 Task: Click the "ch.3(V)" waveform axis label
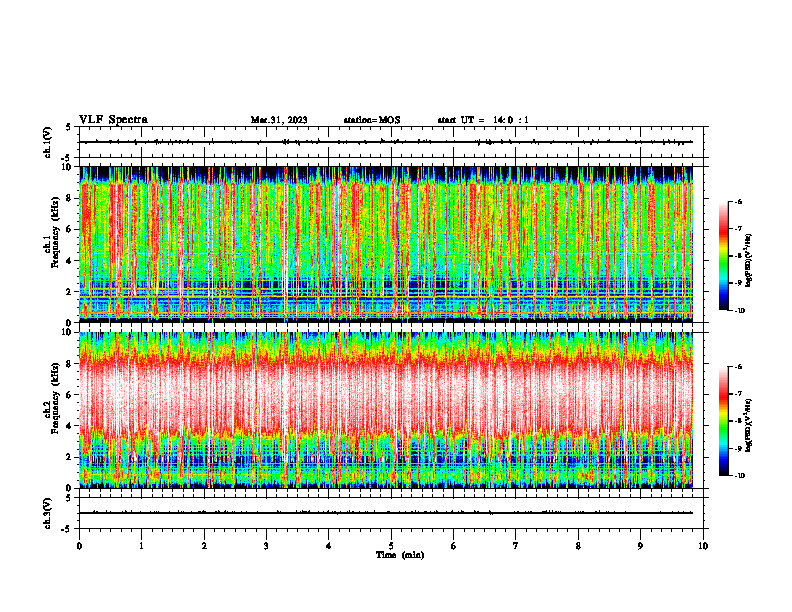pyautogui.click(x=48, y=513)
